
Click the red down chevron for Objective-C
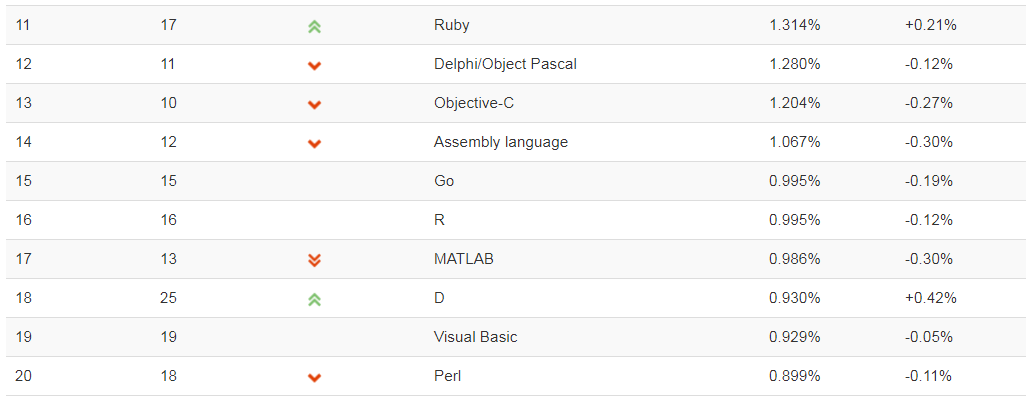(x=314, y=104)
